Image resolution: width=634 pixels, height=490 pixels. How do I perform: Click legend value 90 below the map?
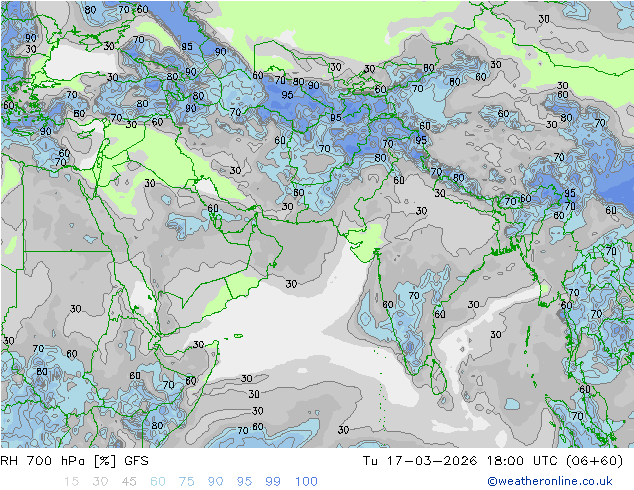coord(215,482)
